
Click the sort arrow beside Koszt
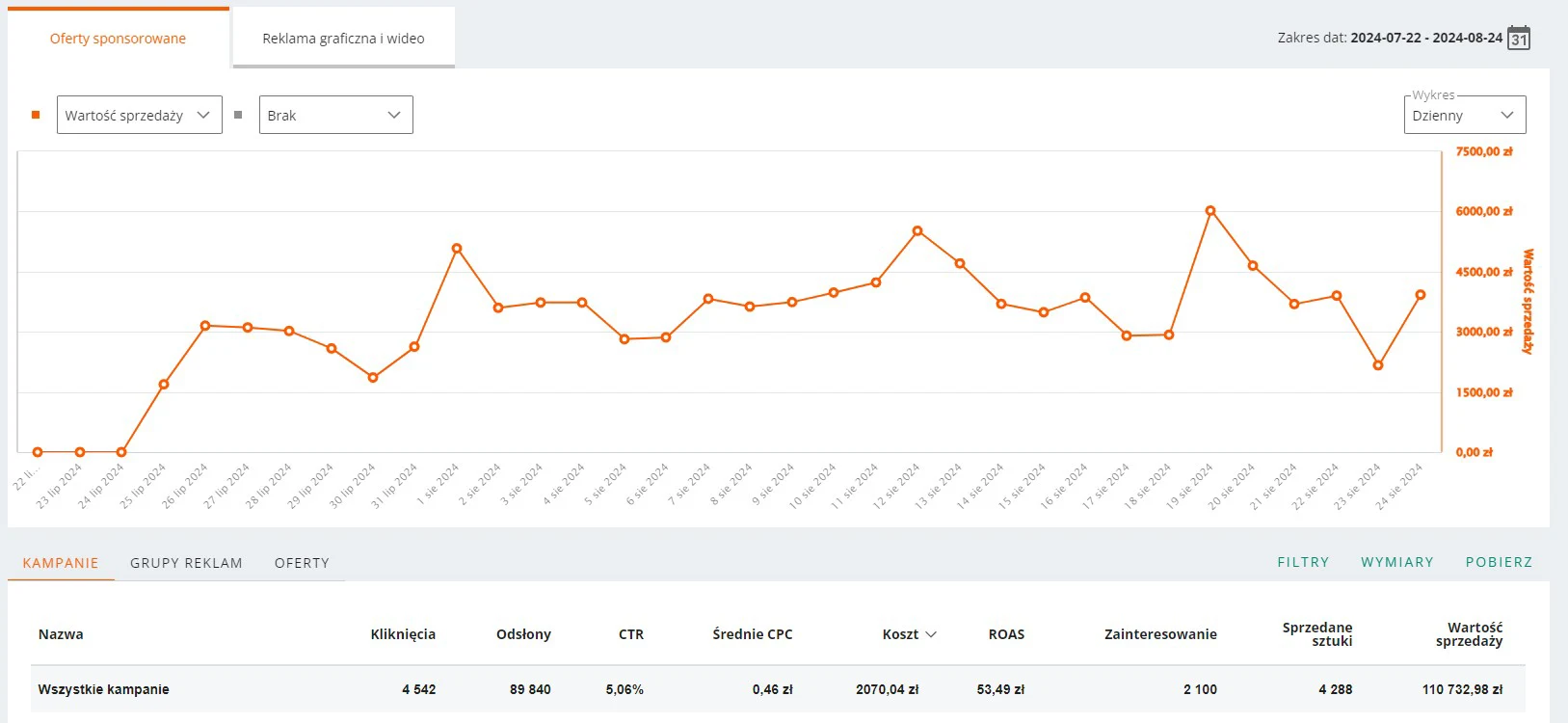coord(931,634)
